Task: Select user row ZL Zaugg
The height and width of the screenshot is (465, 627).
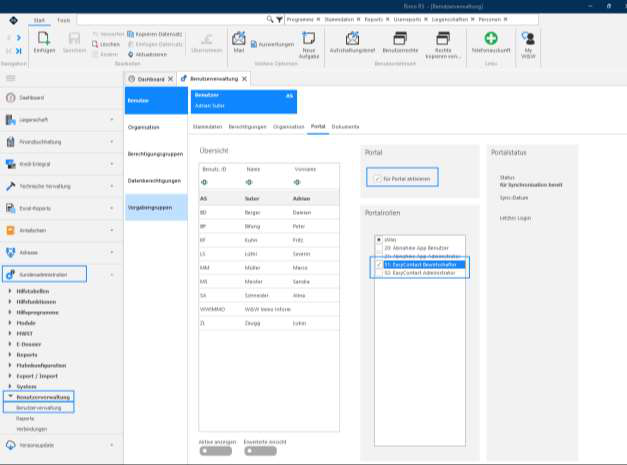Action: pyautogui.click(x=269, y=323)
